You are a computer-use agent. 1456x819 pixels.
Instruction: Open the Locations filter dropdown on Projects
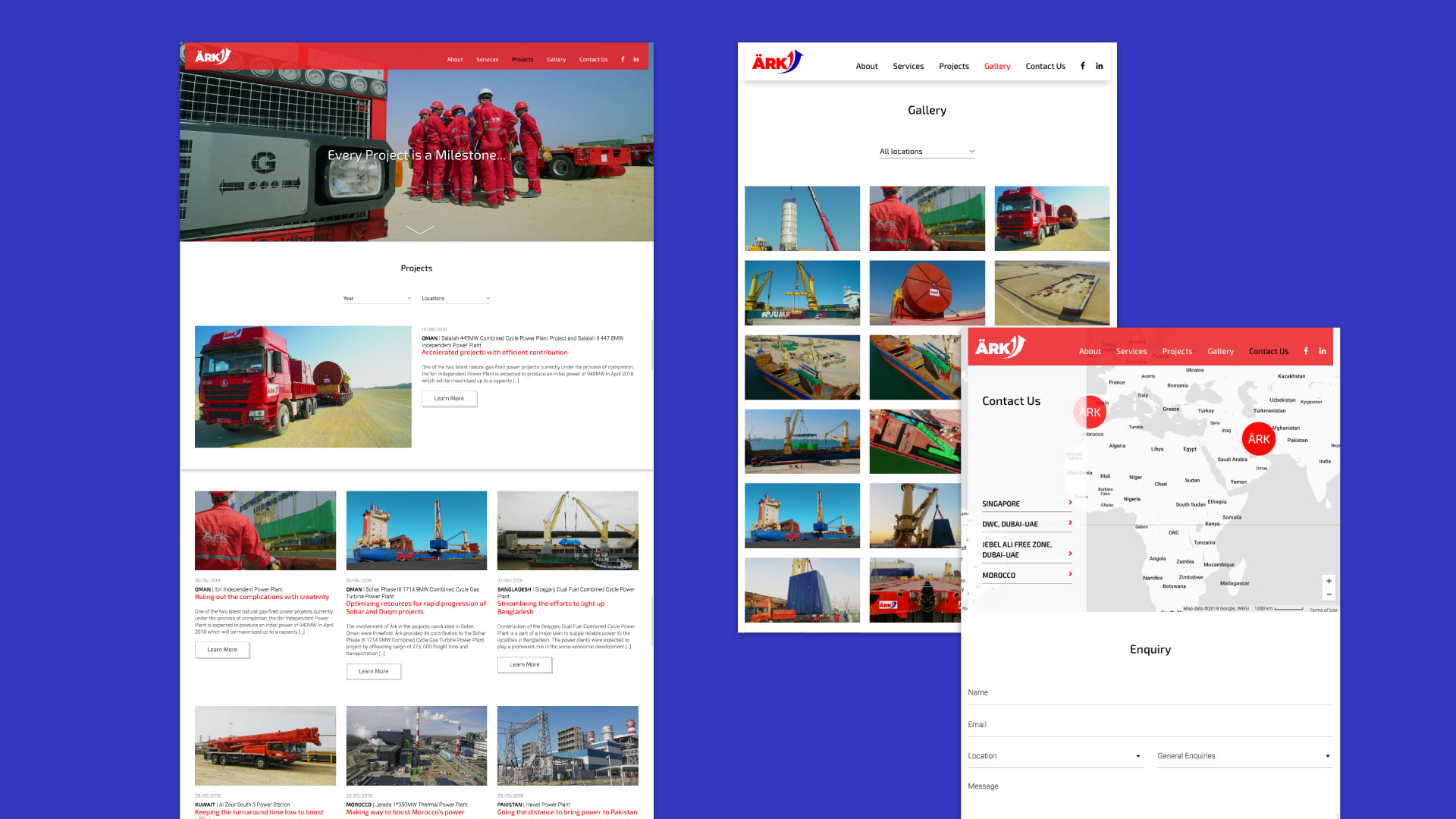pyautogui.click(x=456, y=299)
